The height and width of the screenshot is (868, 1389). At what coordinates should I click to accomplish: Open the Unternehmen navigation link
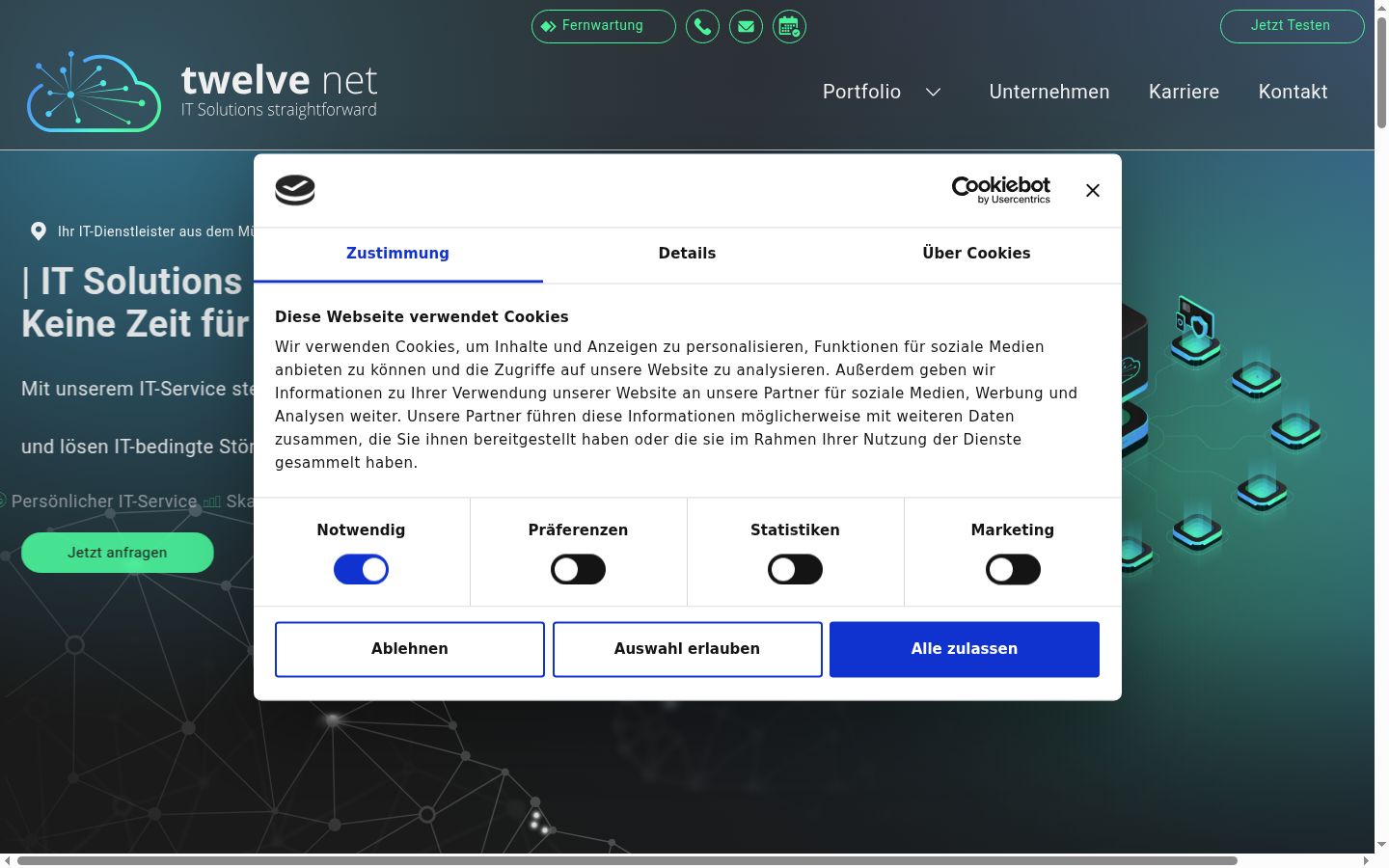tap(1049, 92)
